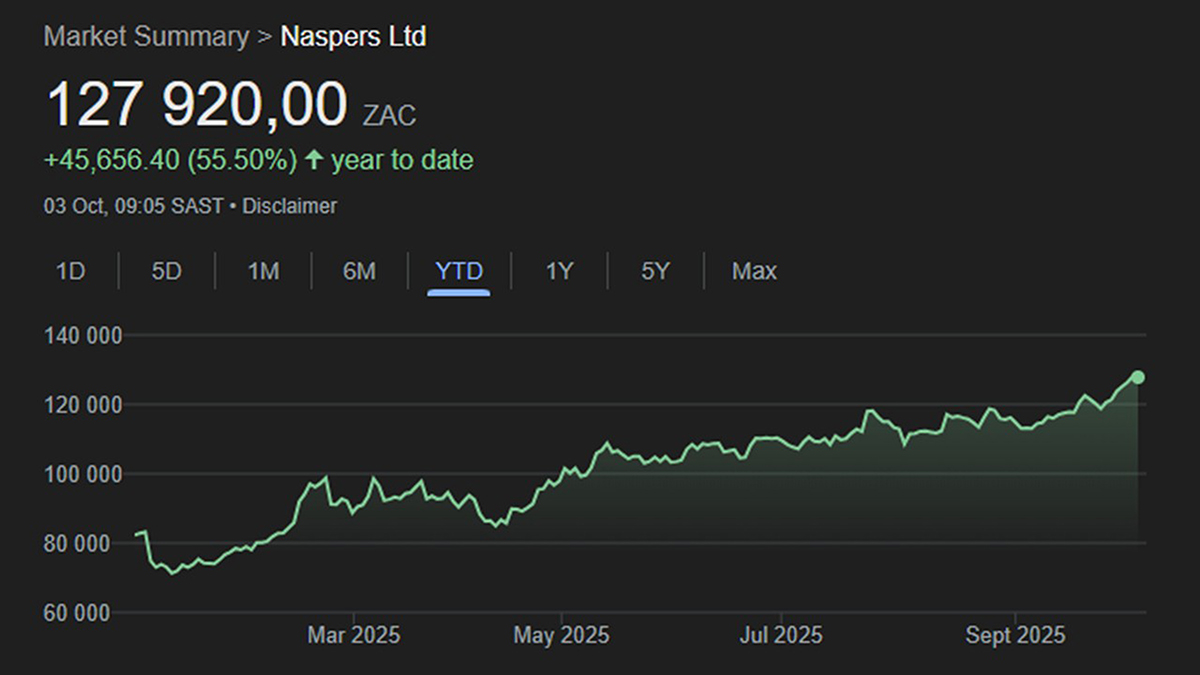1200x675 pixels.
Task: Click the Sept 2025 axis label
Action: 1015,635
